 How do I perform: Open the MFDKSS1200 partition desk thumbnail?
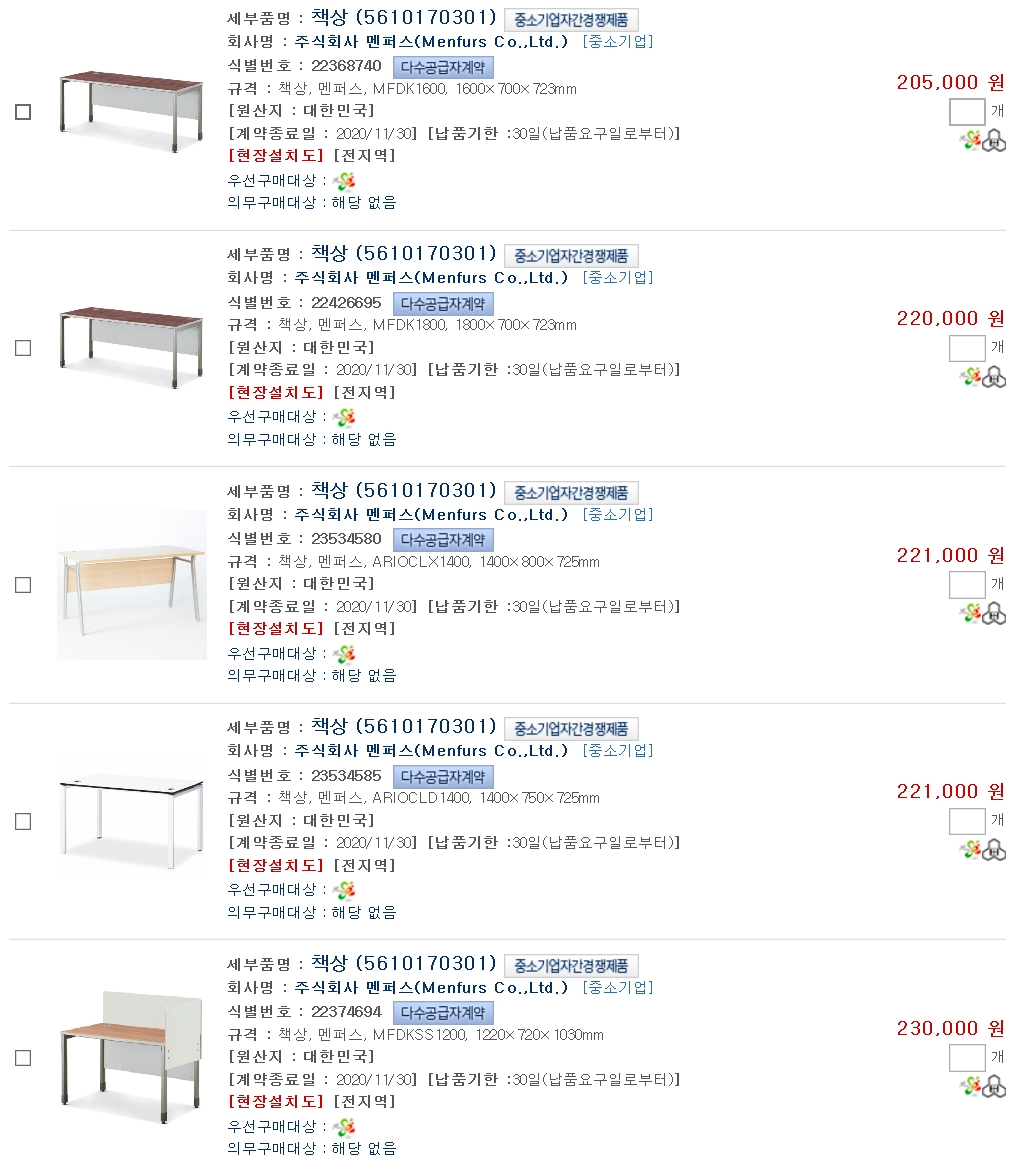click(131, 1058)
